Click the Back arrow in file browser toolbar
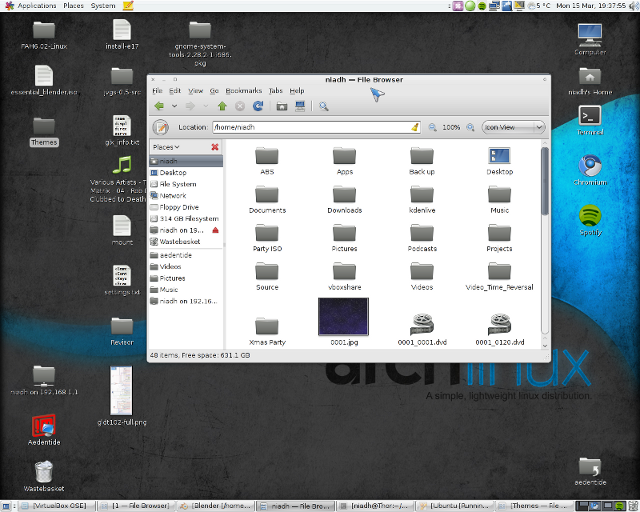Viewport: 640px width, 512px height. coord(159,106)
